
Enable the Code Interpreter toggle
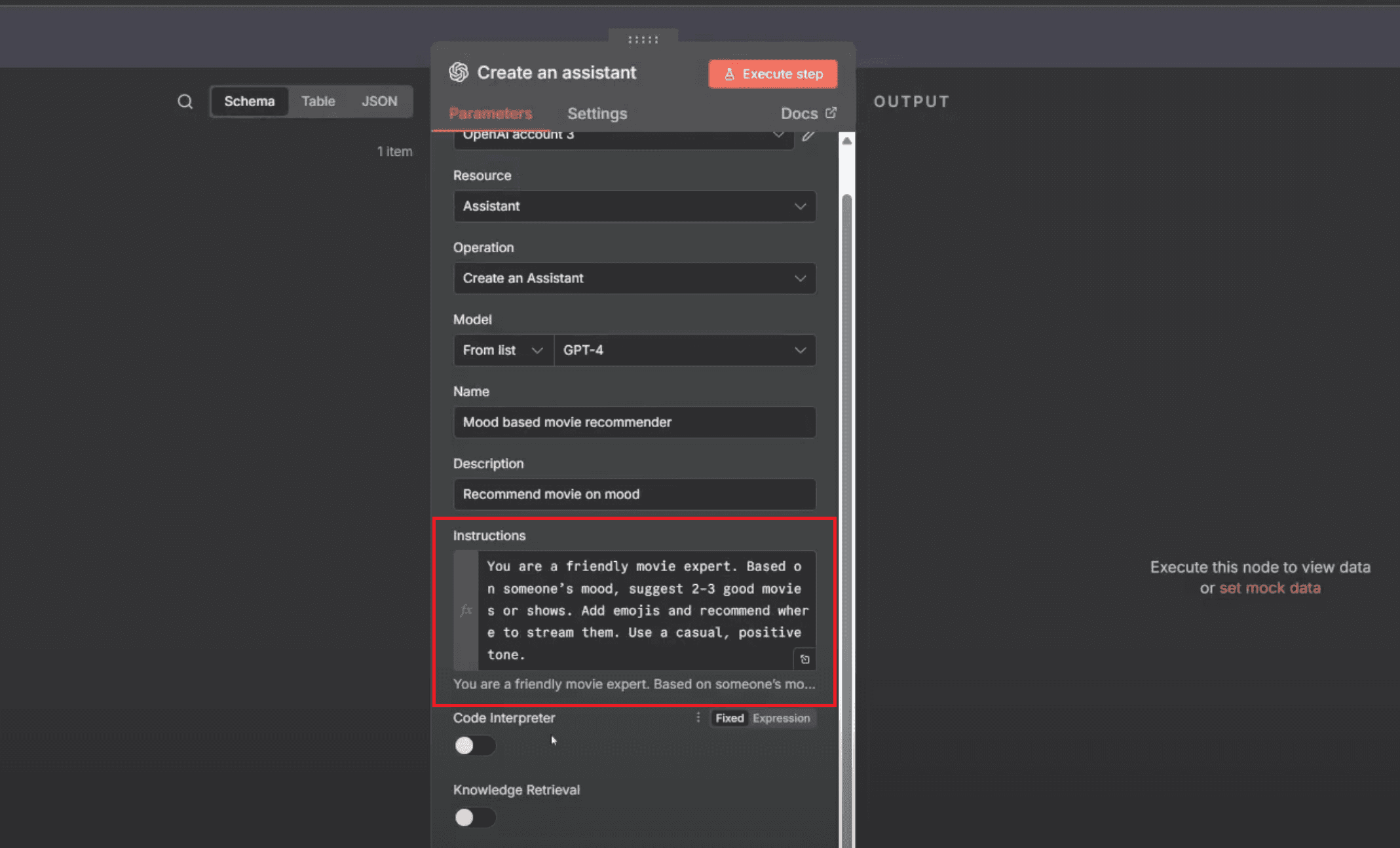474,745
